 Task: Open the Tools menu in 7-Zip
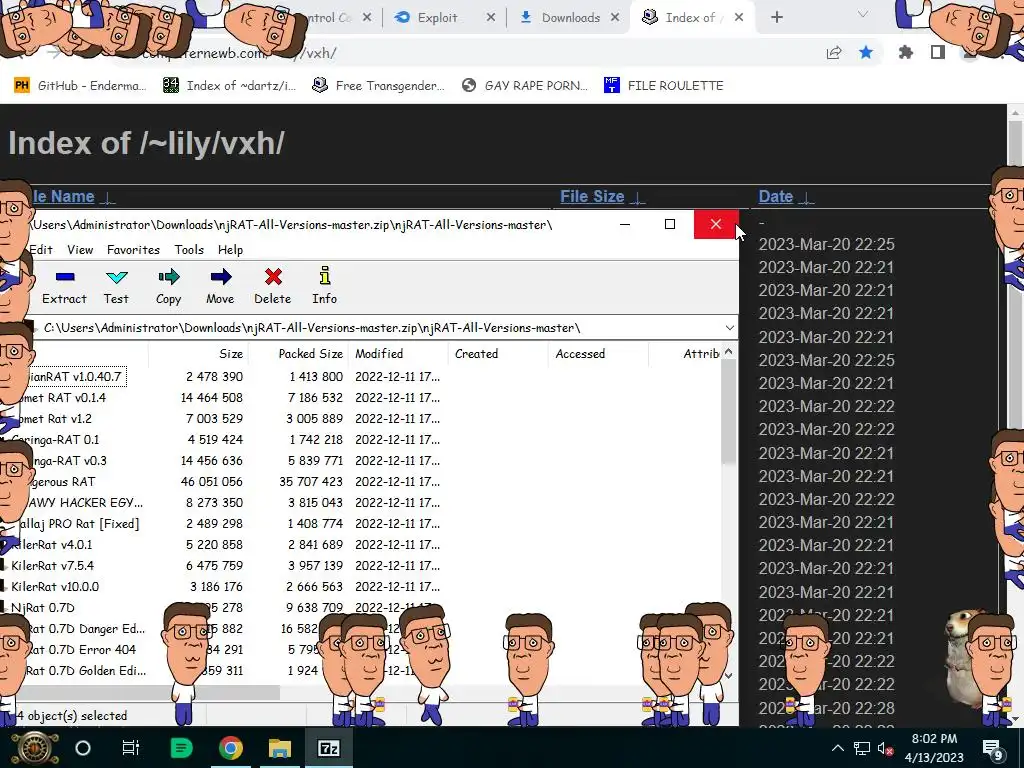(x=189, y=249)
